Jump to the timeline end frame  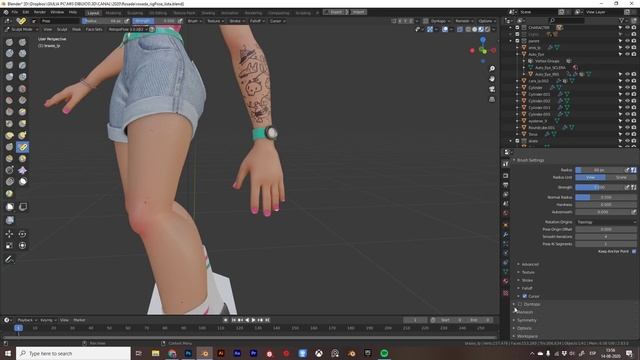tap(267, 320)
